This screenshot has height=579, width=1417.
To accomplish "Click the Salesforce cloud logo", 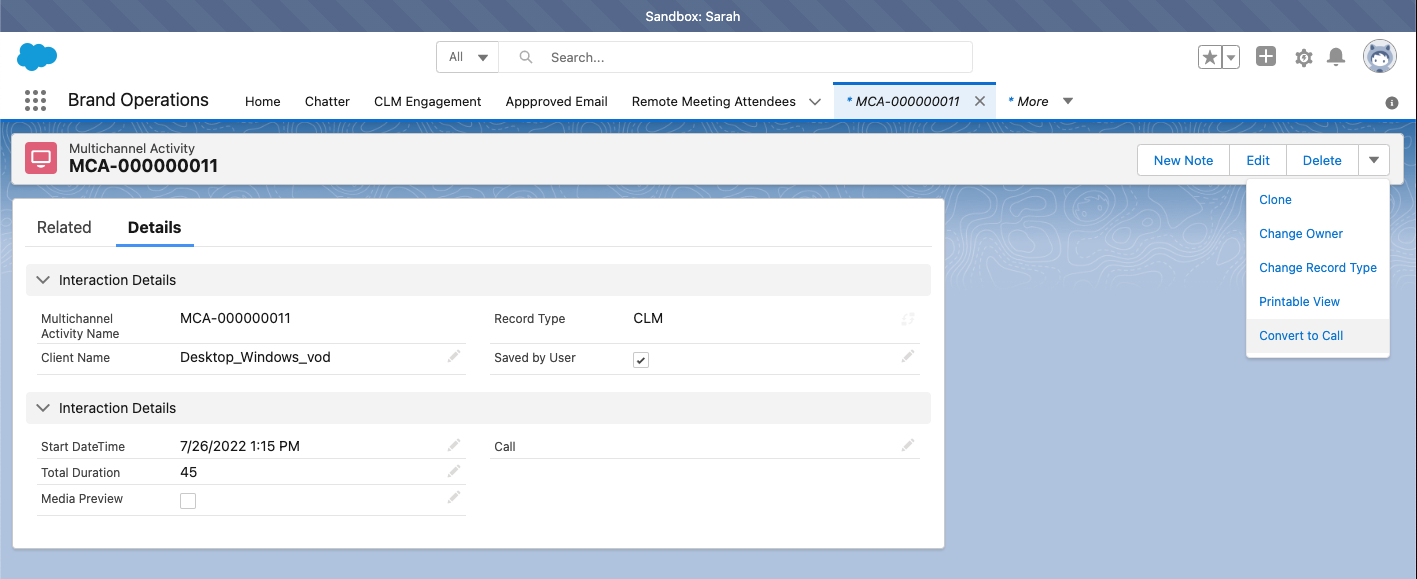I will point(37,57).
